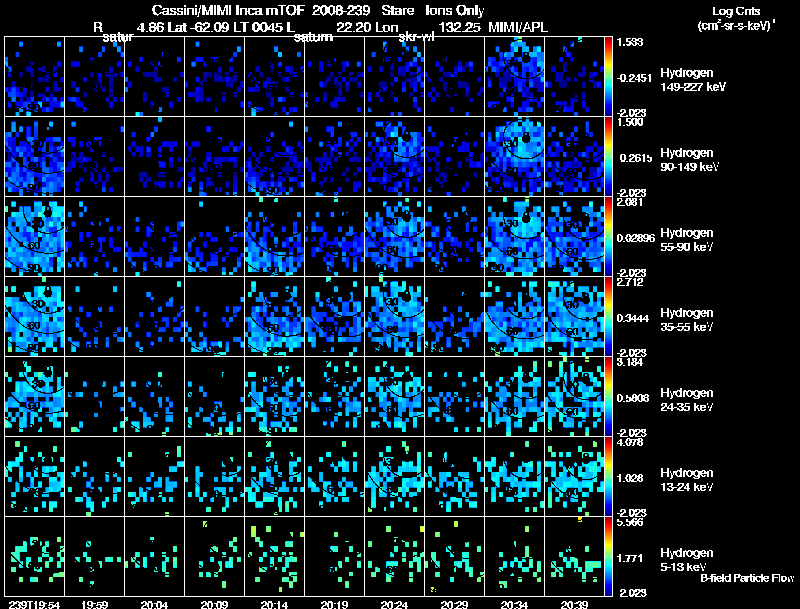Viewport: 800px width, 609px height.
Task: Open the 149-227 keV panel at 20:34
Action: pos(514,77)
